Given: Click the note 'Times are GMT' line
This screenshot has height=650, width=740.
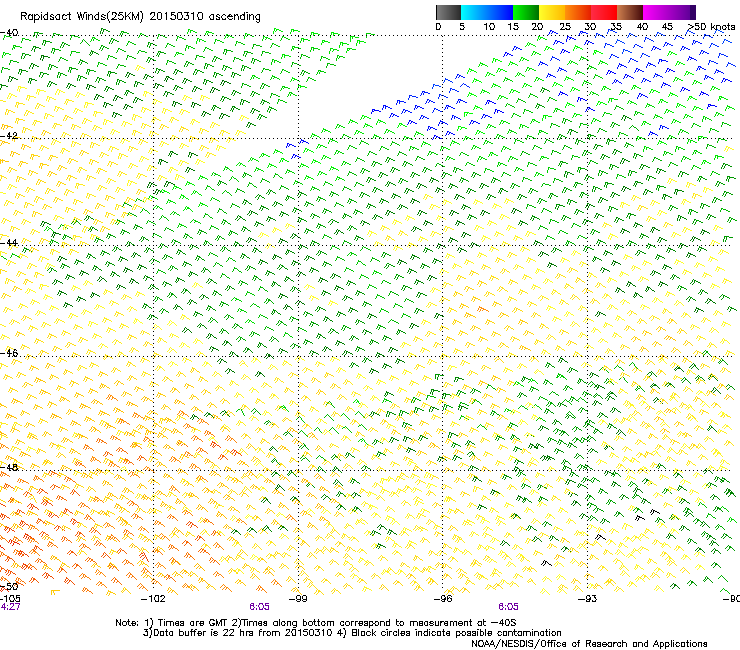Looking at the screenshot, I should (316, 623).
